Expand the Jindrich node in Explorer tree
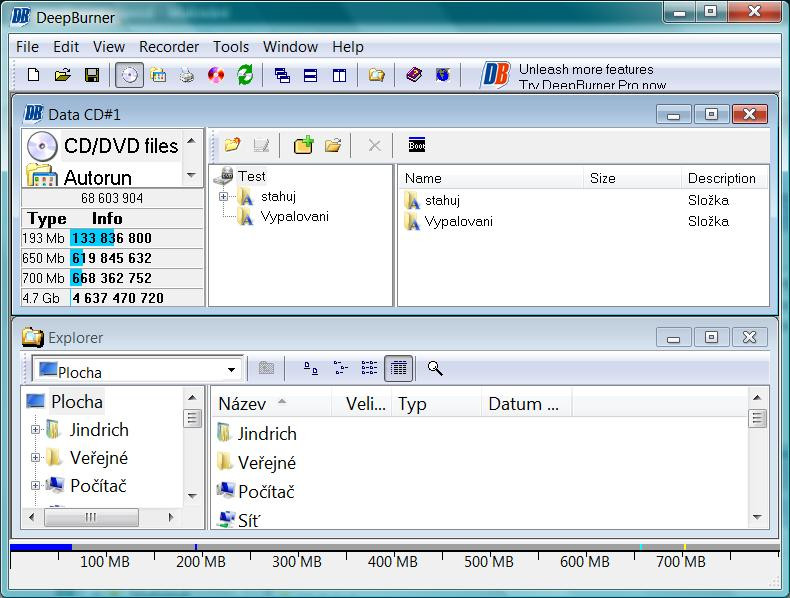 36,430
